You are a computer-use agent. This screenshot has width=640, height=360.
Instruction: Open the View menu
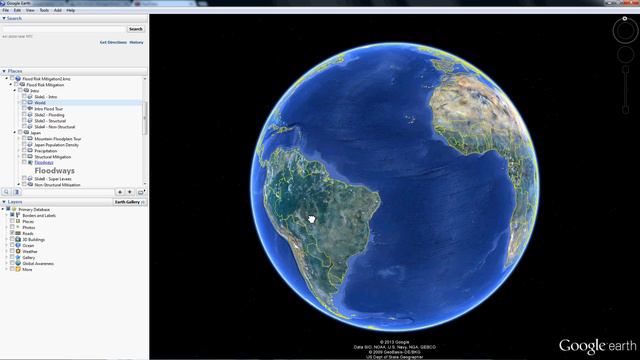[30, 10]
